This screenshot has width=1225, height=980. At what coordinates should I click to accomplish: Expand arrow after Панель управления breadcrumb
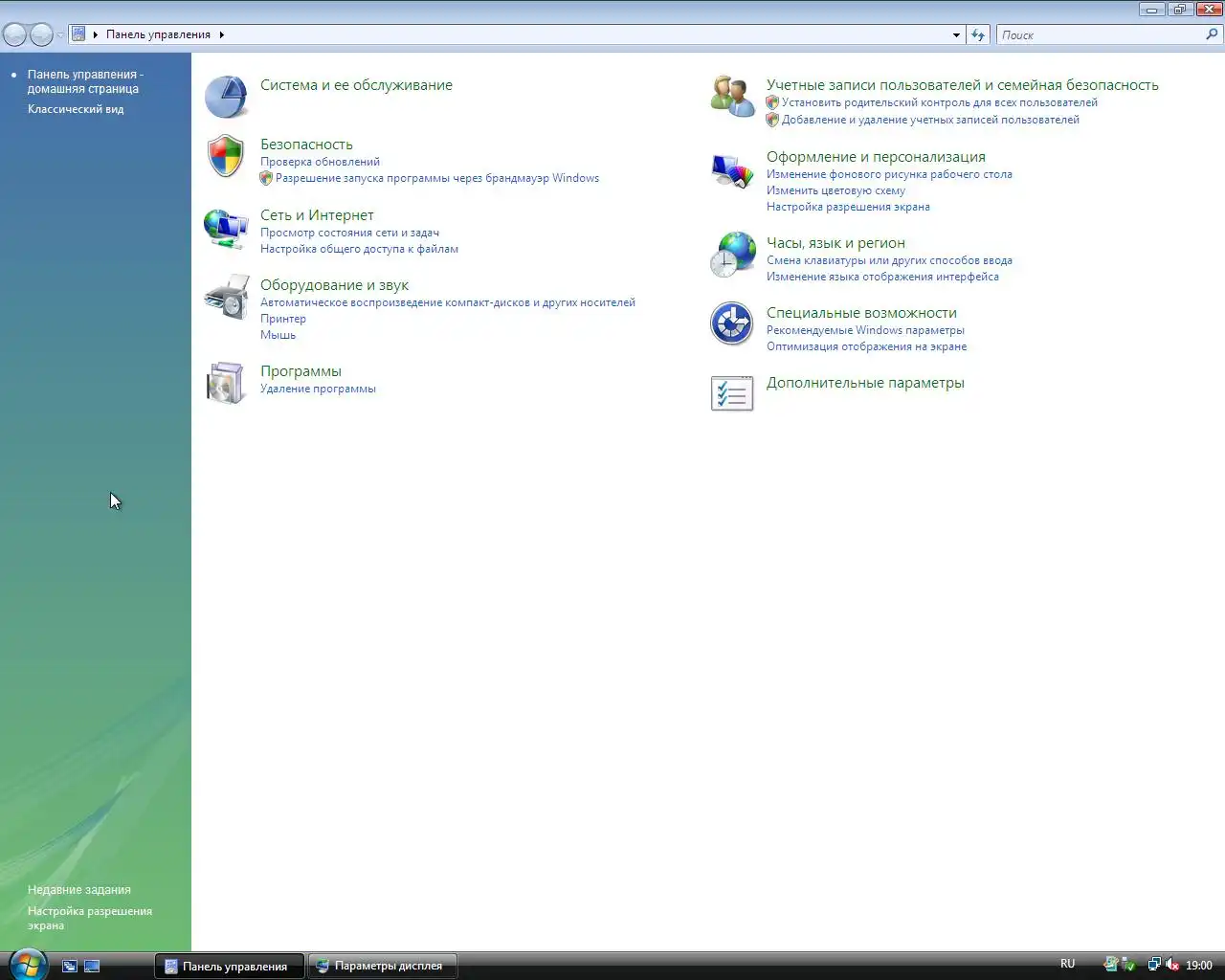pos(222,34)
